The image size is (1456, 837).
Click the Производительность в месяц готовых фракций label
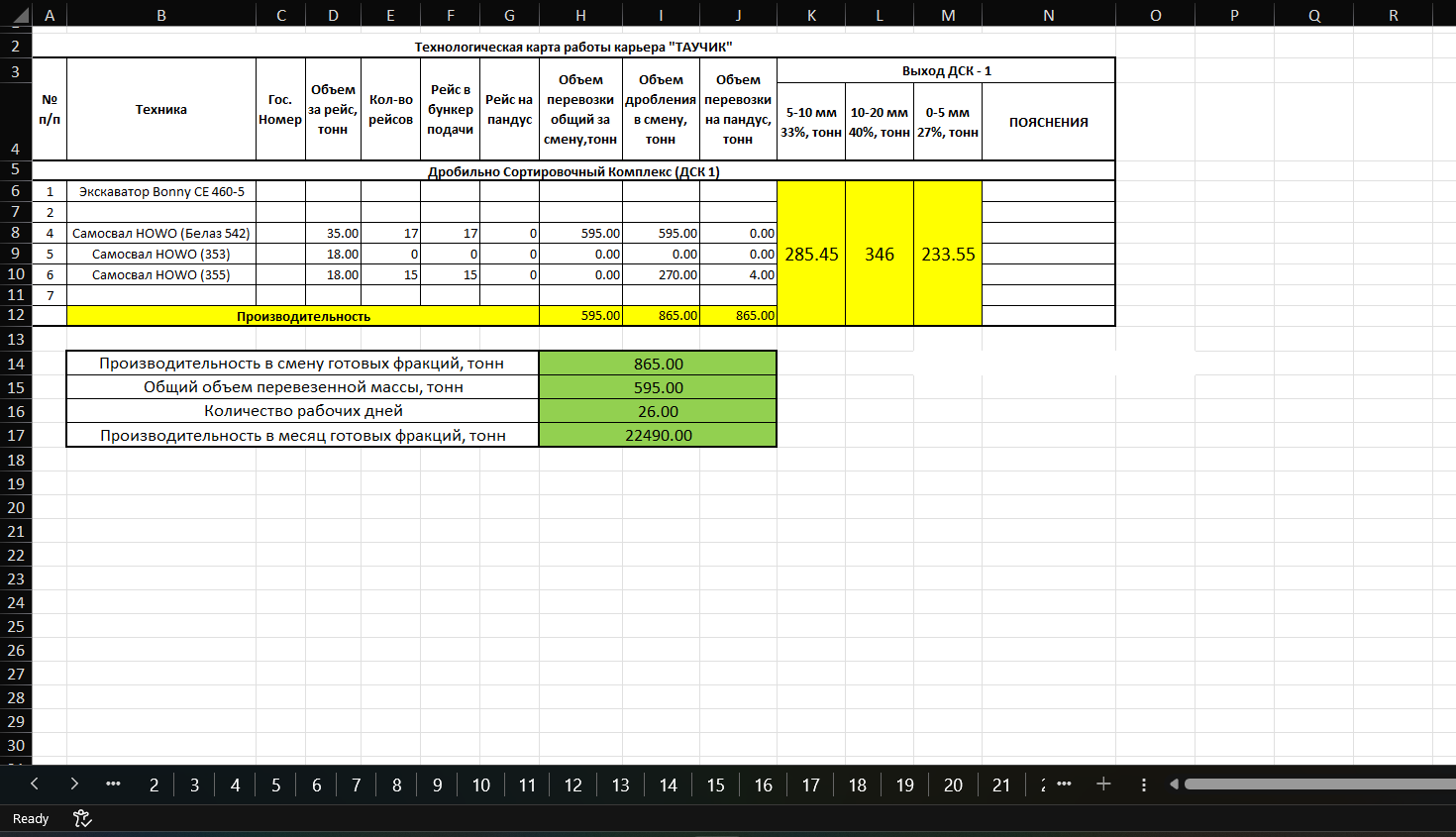303,435
